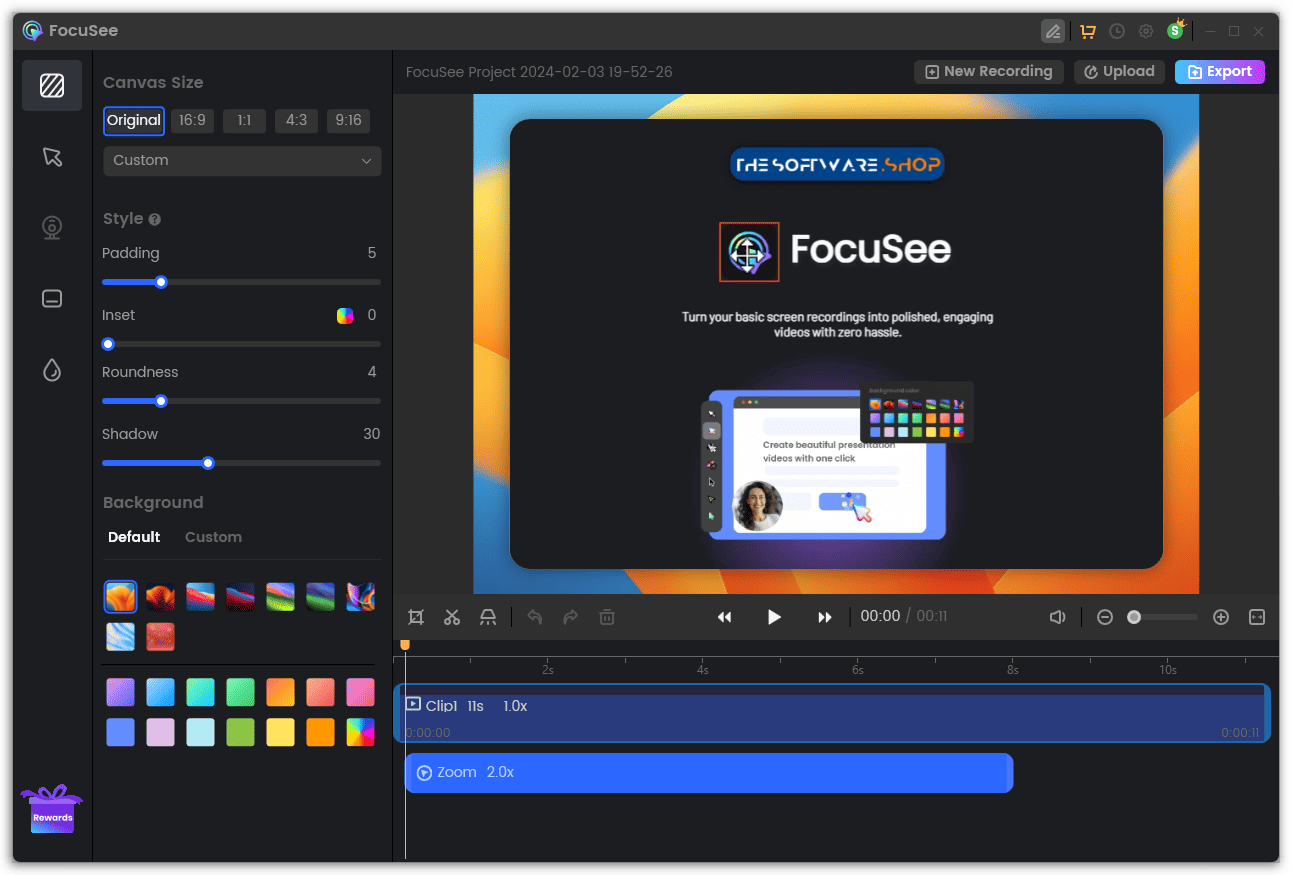Select the 1:1 canvas ratio
This screenshot has height=875, width=1292.
pos(244,121)
